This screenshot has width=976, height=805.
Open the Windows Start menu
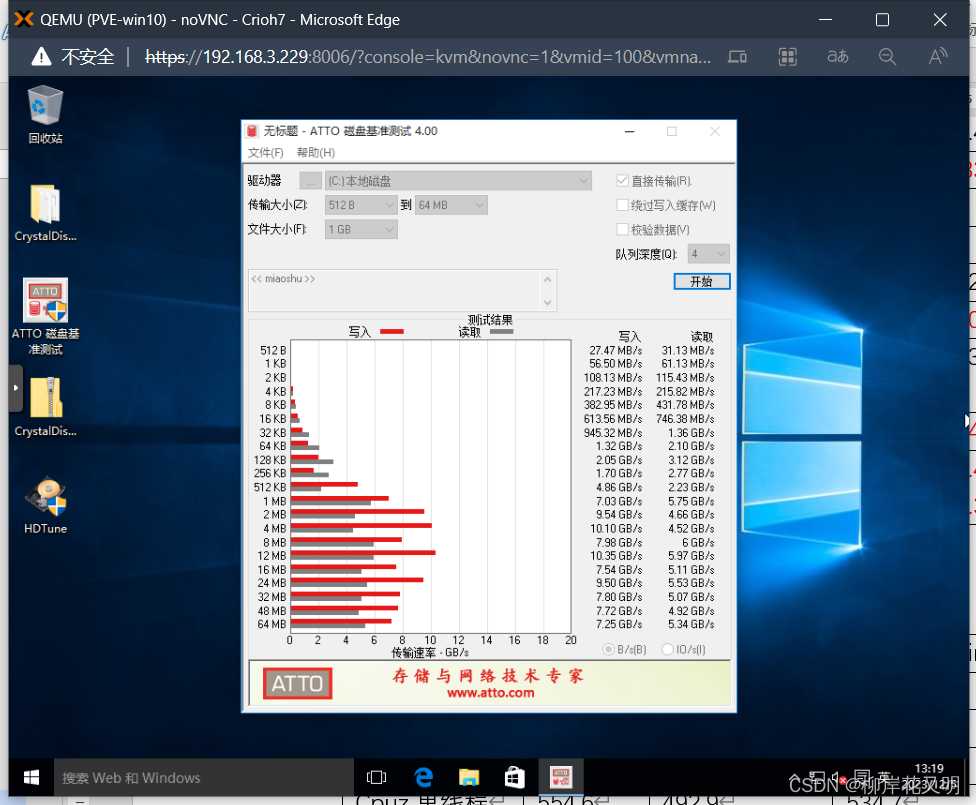tap(30, 777)
